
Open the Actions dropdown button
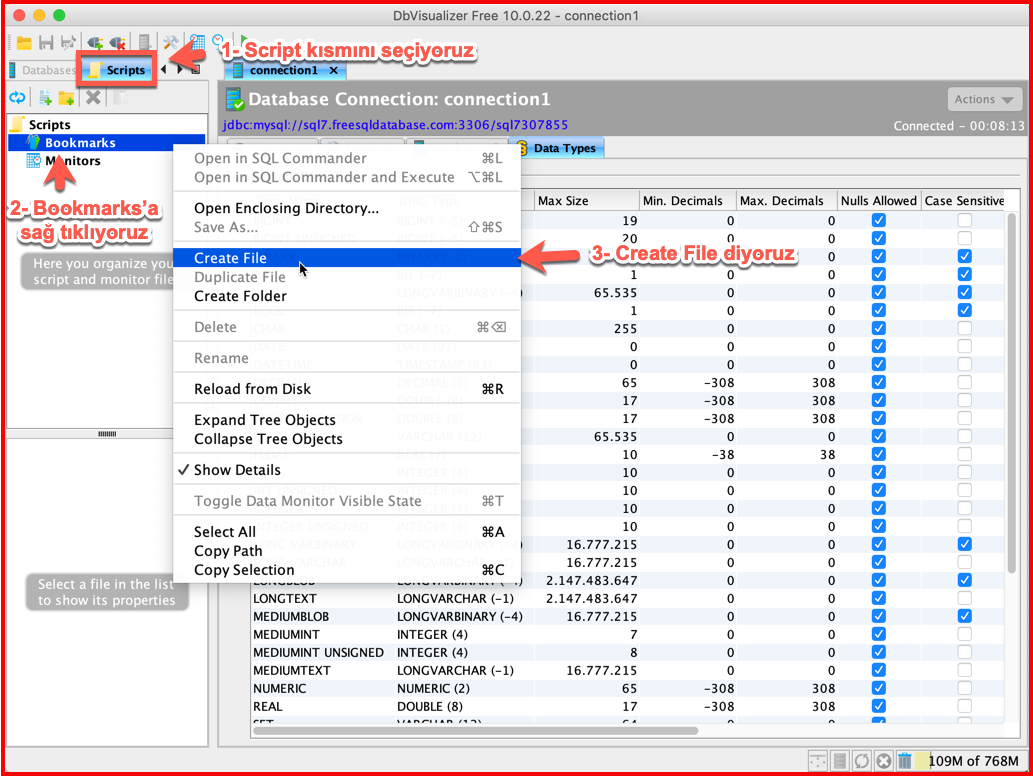coord(984,99)
